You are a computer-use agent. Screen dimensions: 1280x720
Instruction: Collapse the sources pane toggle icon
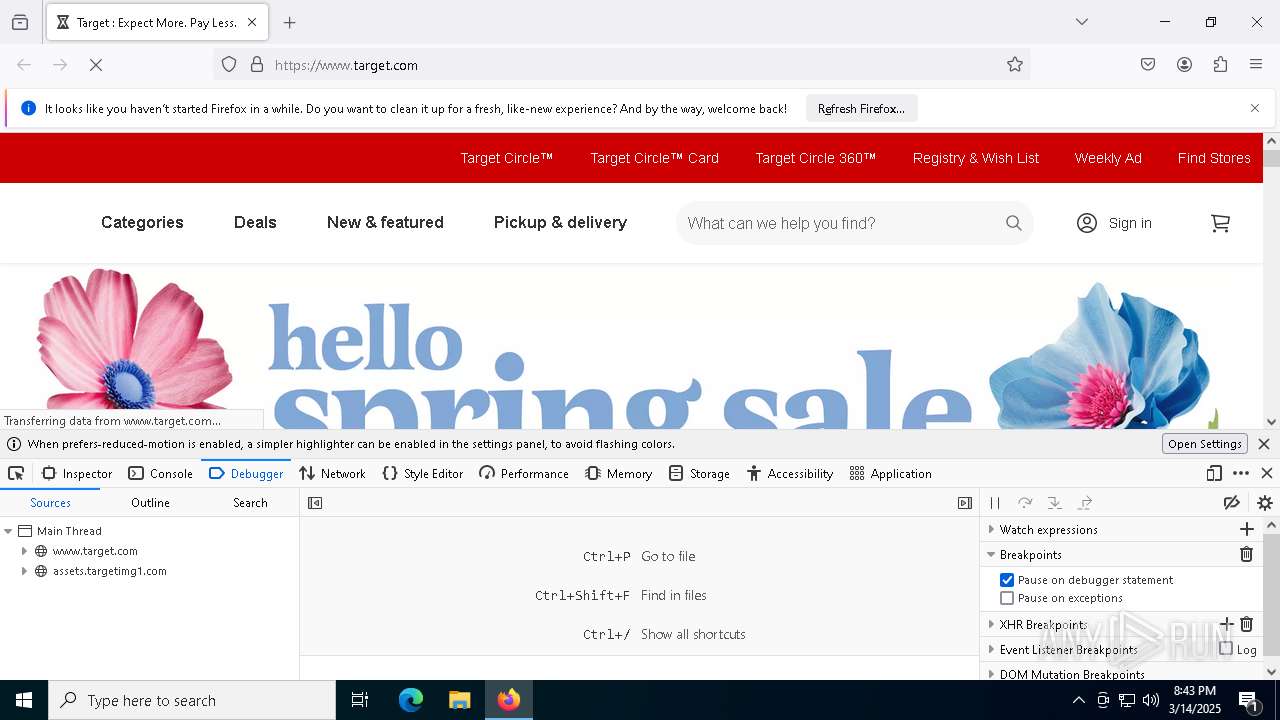tap(315, 503)
